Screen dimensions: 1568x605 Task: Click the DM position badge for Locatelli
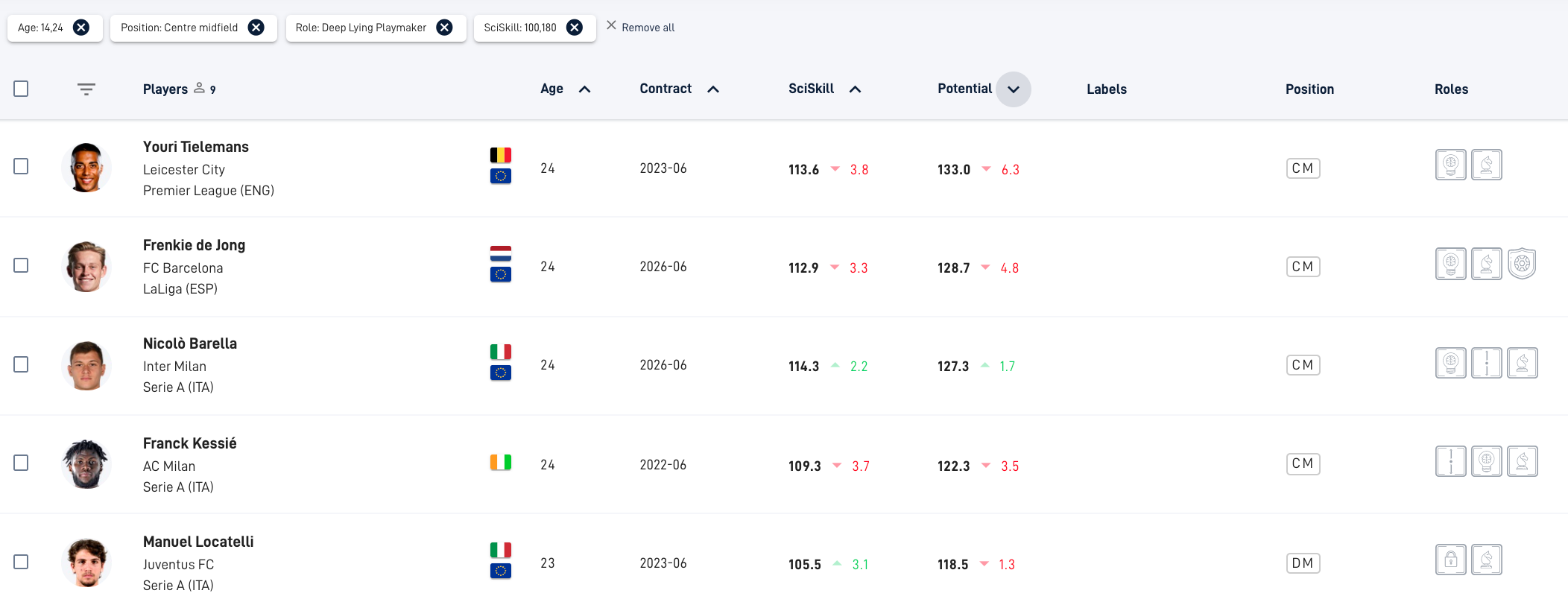(x=1303, y=563)
